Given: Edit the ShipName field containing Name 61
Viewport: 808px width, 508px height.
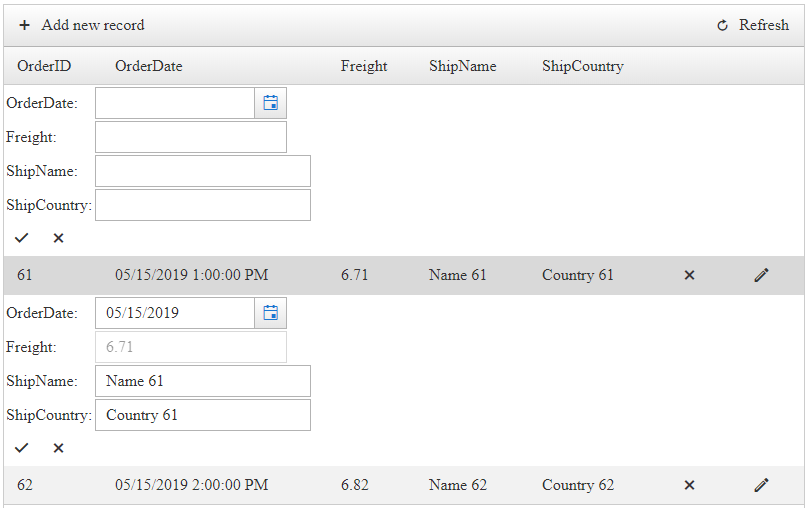Looking at the screenshot, I should (x=202, y=381).
